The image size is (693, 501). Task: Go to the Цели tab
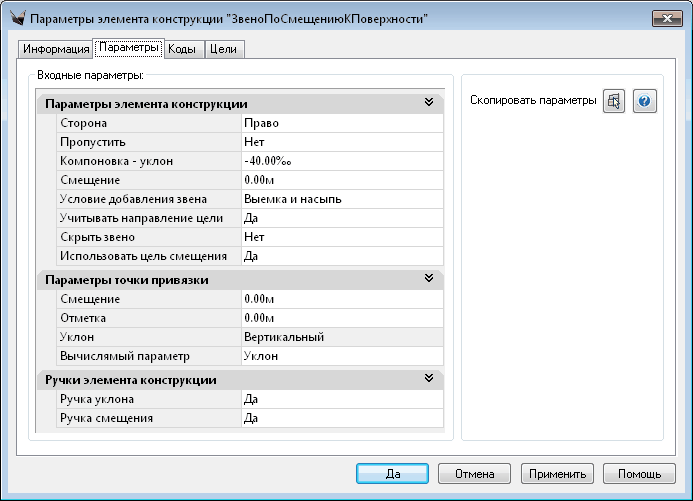click(x=224, y=49)
